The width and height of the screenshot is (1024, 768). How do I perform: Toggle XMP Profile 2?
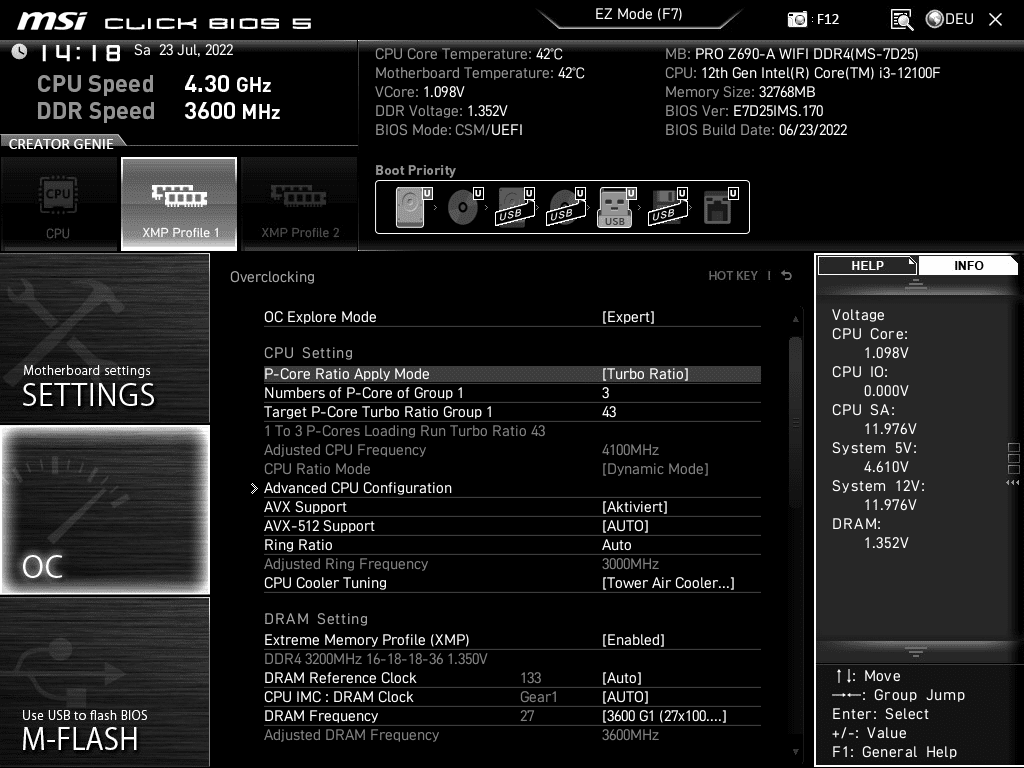(x=300, y=204)
